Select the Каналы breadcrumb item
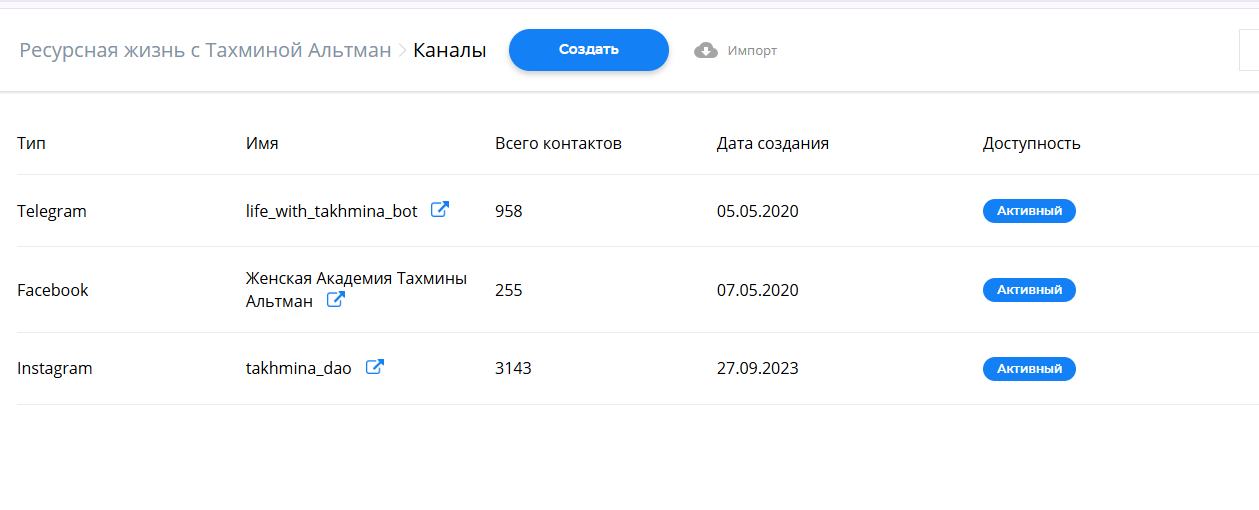The image size is (1259, 510). 449,50
